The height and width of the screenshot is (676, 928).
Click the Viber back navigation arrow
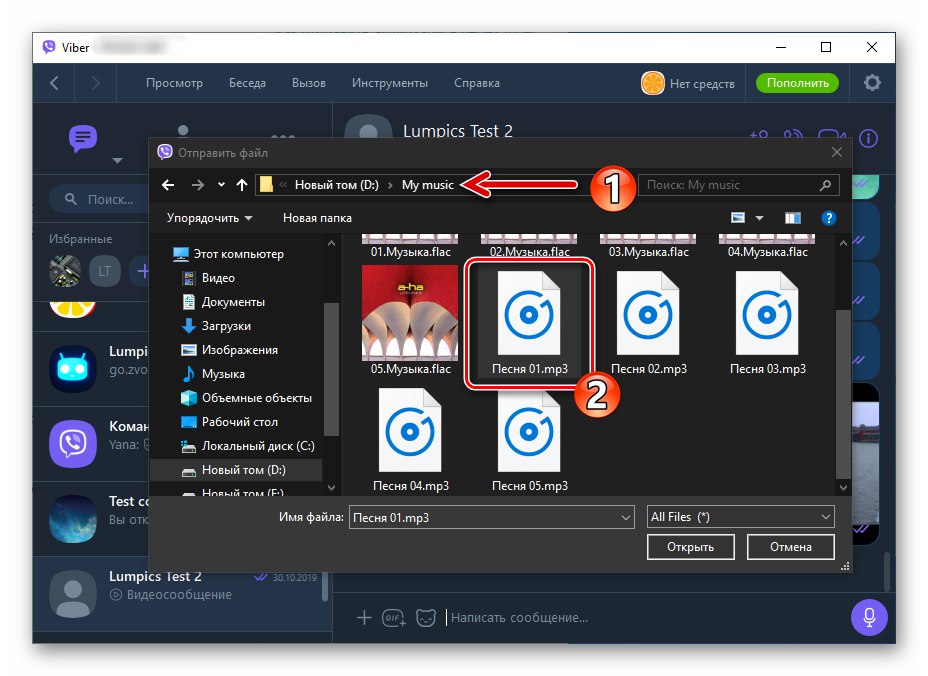coord(54,83)
